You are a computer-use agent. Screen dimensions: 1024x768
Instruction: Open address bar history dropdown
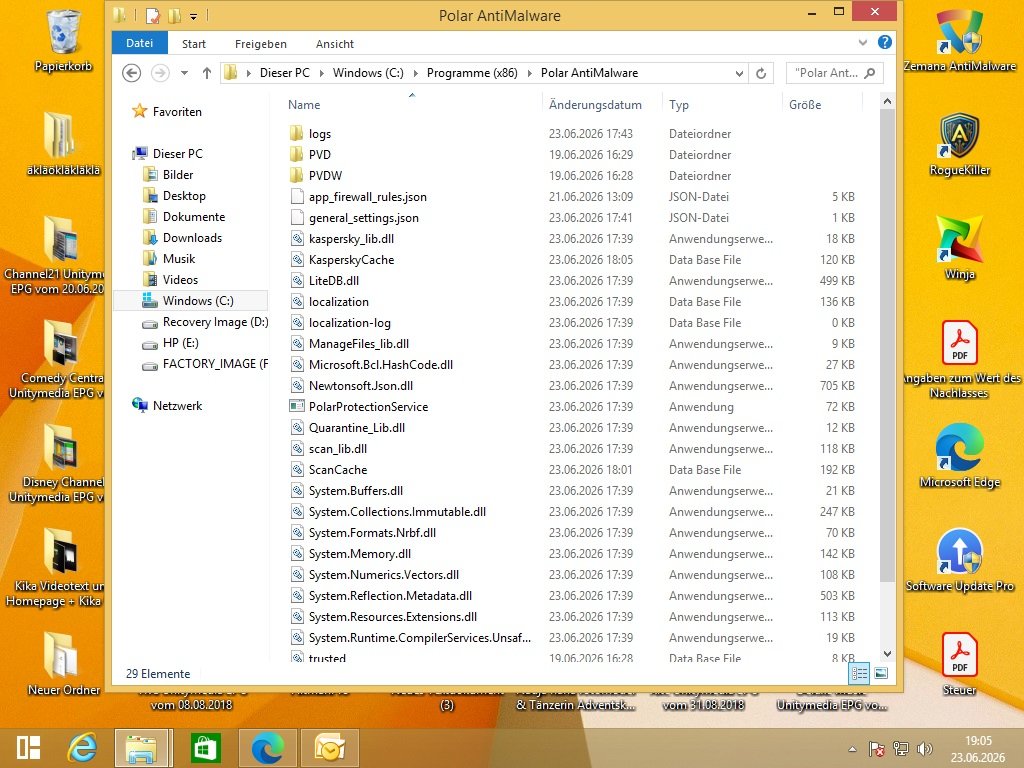[739, 73]
